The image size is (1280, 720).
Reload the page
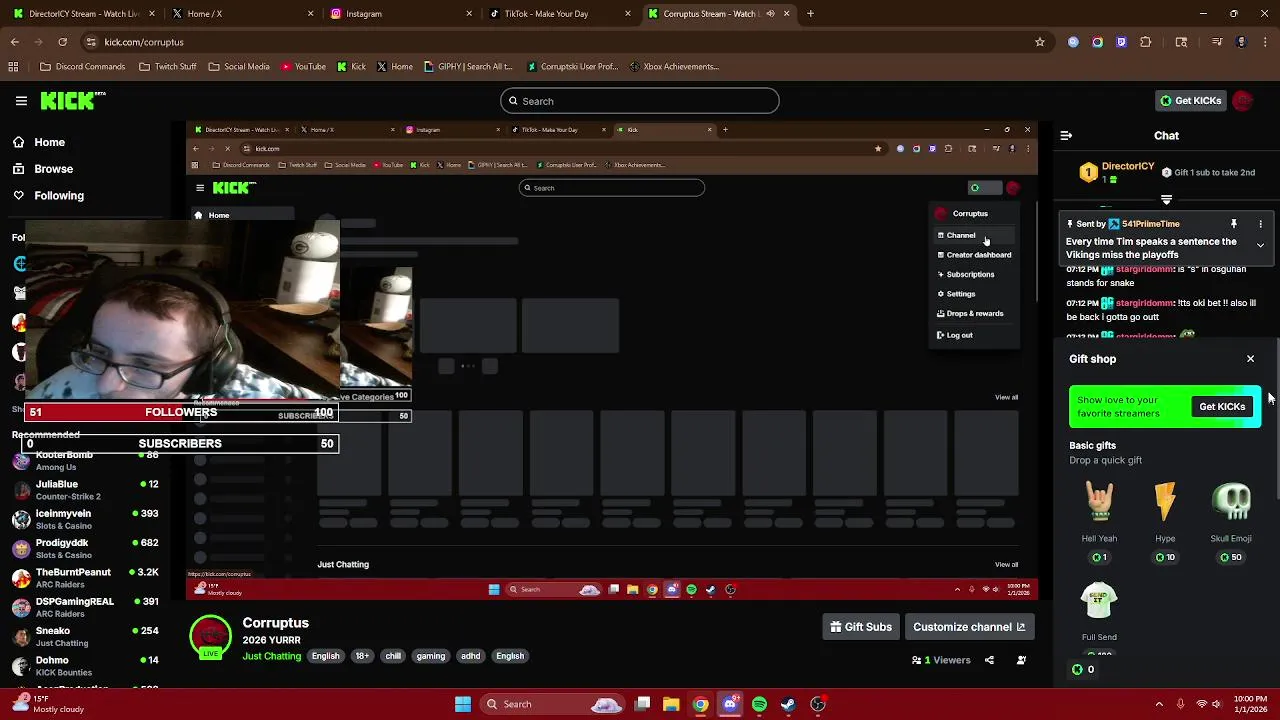pyautogui.click(x=62, y=42)
